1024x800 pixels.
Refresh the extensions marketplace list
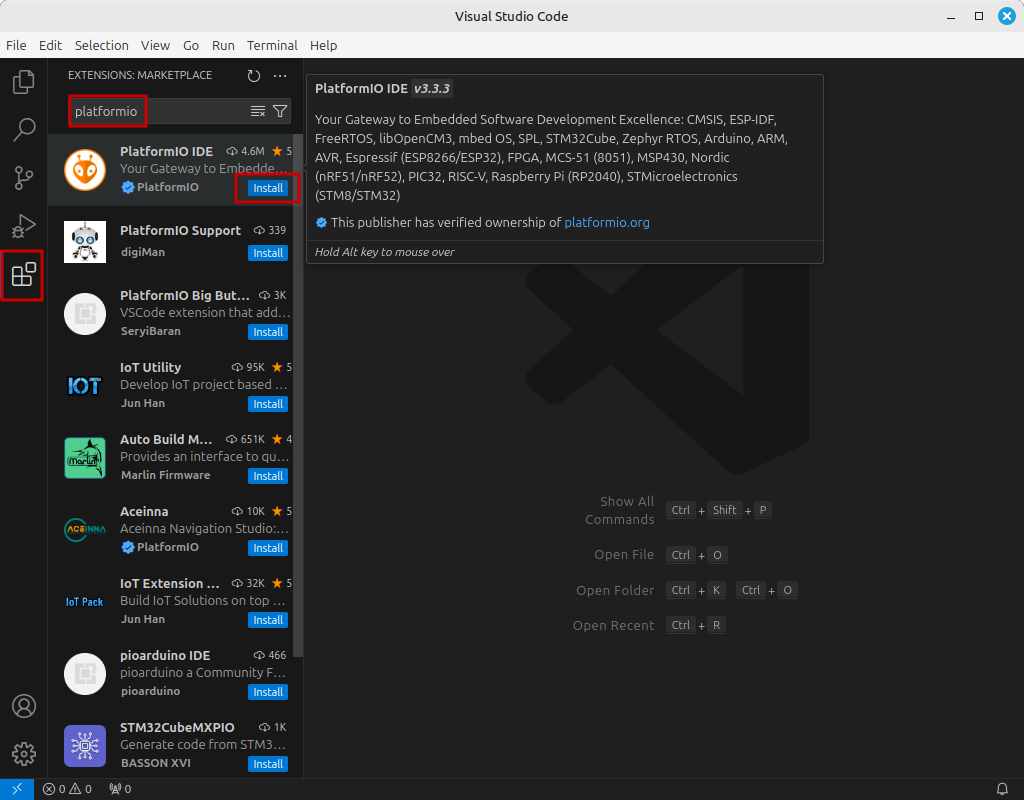coord(254,76)
